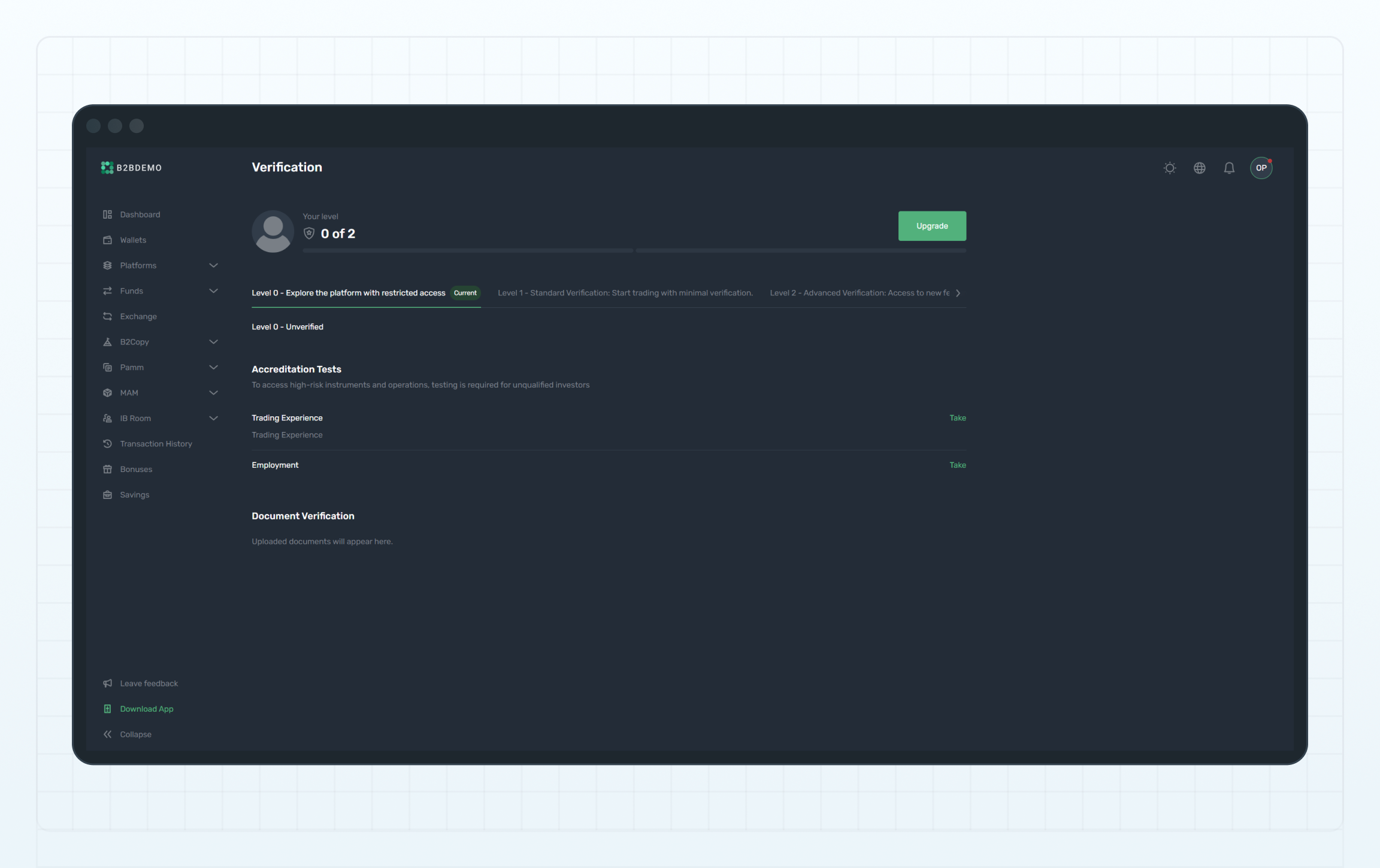Expand the Platforms menu chevron
This screenshot has height=868, width=1380.
[x=213, y=265]
